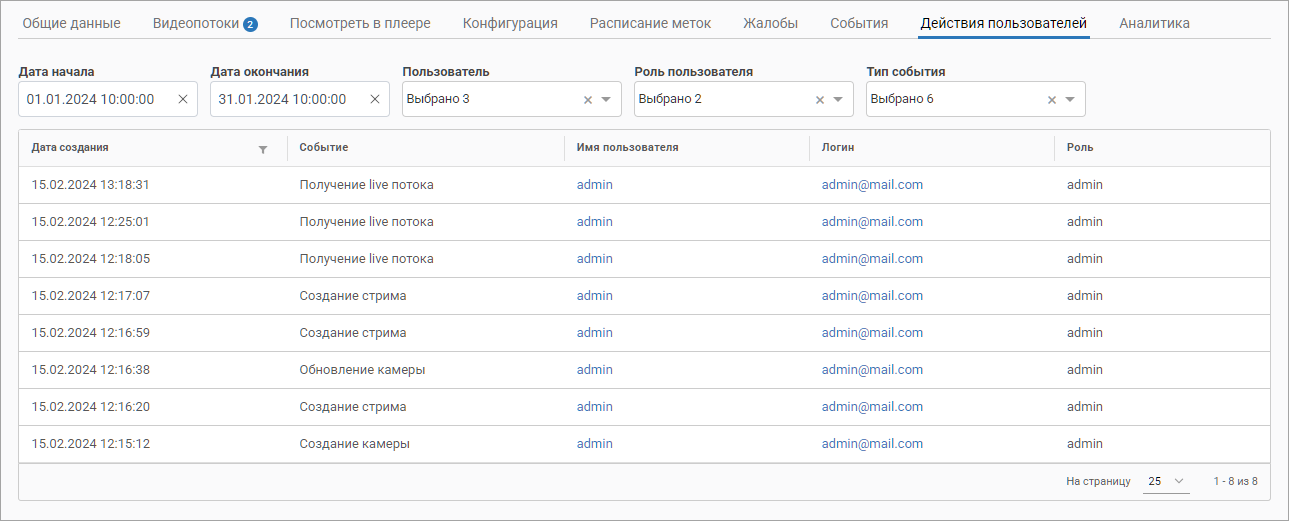Image resolution: width=1289 pixels, height=521 pixels.
Task: Open the Аналитика tab
Action: tap(1154, 23)
